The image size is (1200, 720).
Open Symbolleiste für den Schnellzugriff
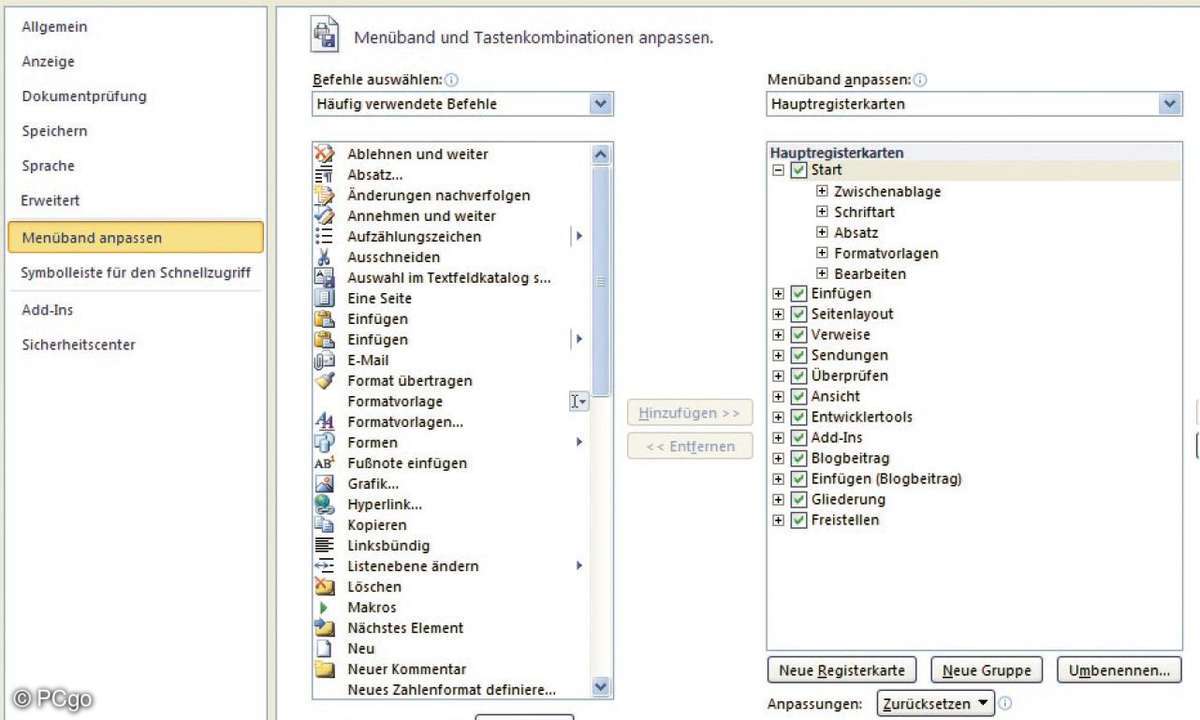tap(136, 272)
